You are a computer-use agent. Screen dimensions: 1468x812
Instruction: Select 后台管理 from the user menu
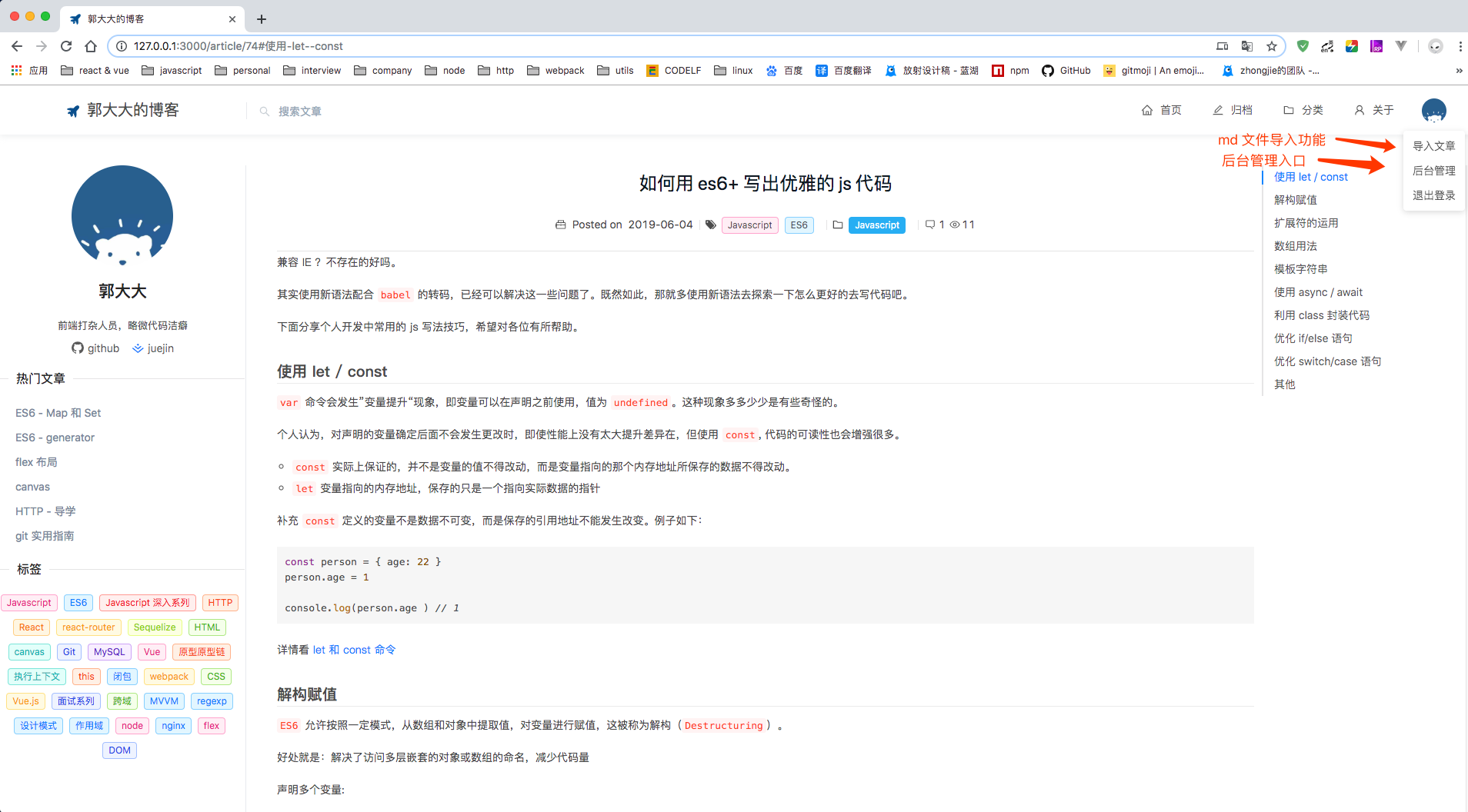pos(1434,171)
